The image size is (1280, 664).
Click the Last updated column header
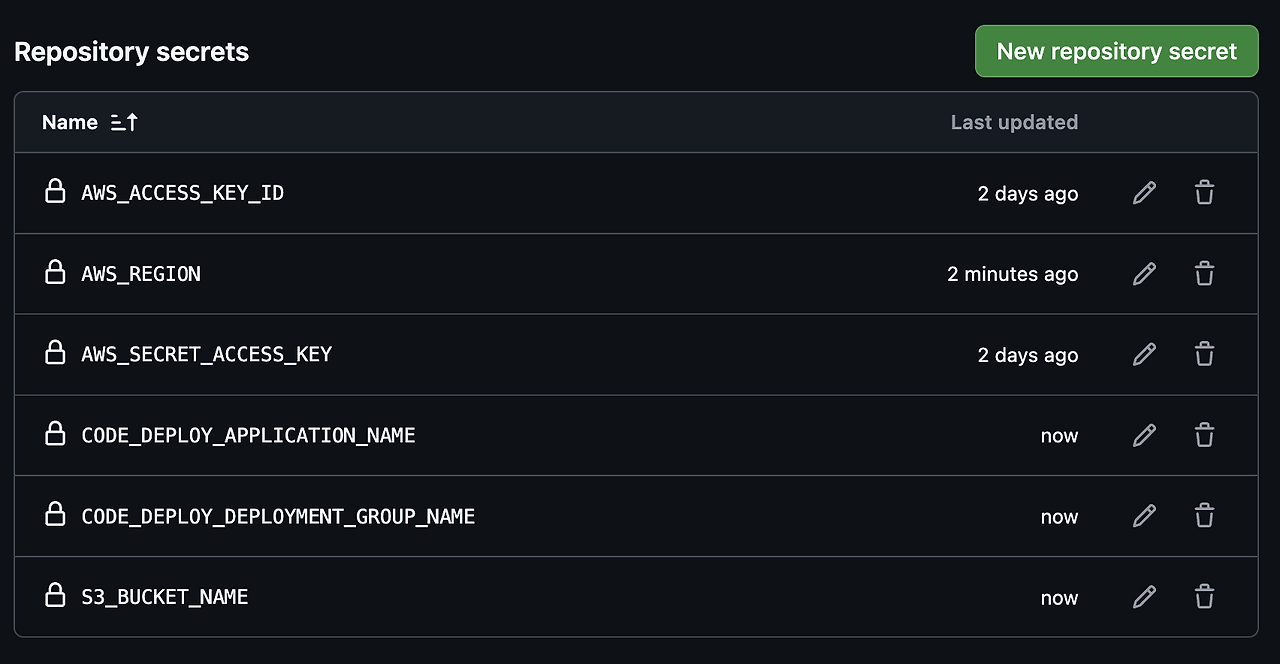coord(1014,122)
